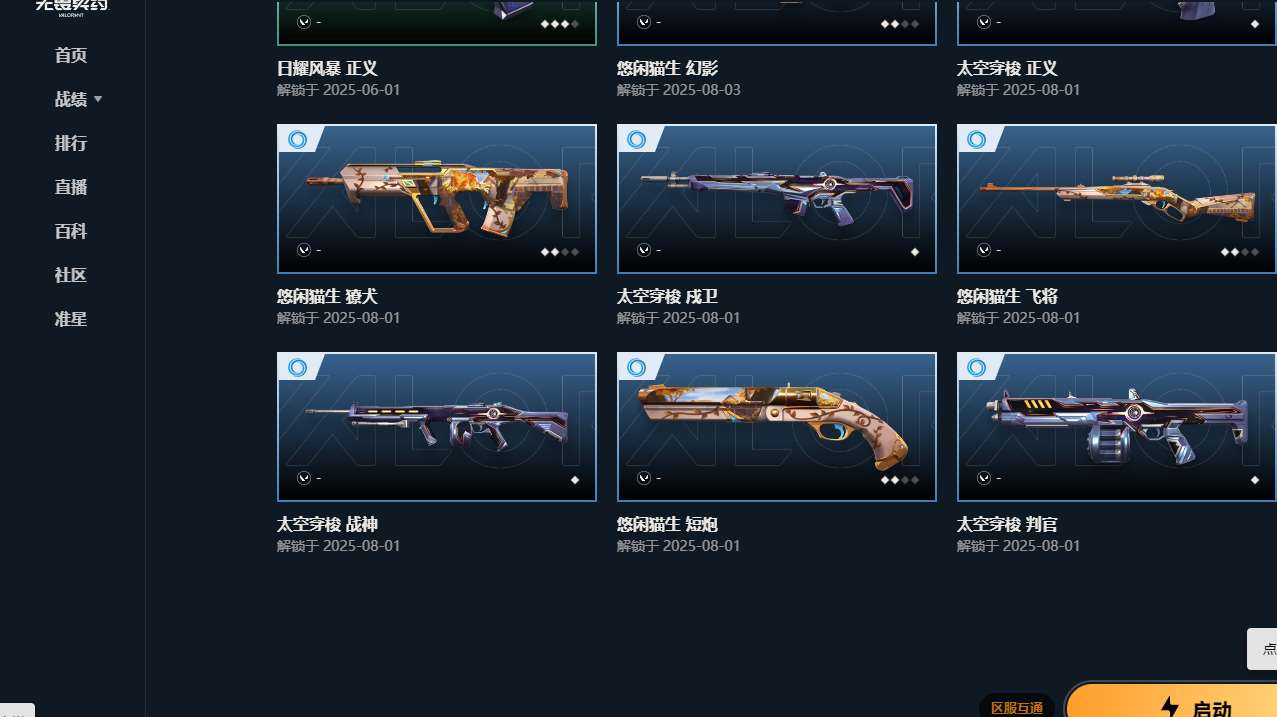The height and width of the screenshot is (717, 1277).
Task: Click the Valorant points icon on 短炮 card
Action: [644, 478]
